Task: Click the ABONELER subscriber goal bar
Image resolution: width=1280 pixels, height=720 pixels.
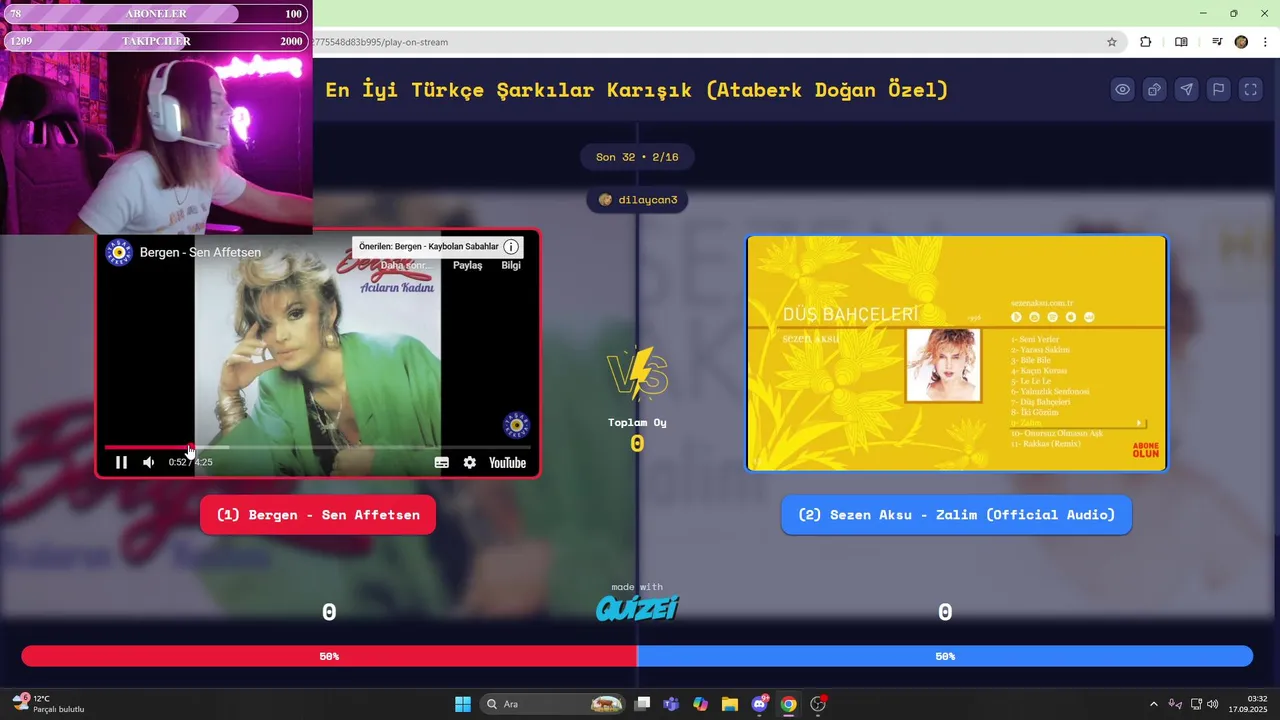Action: (157, 14)
